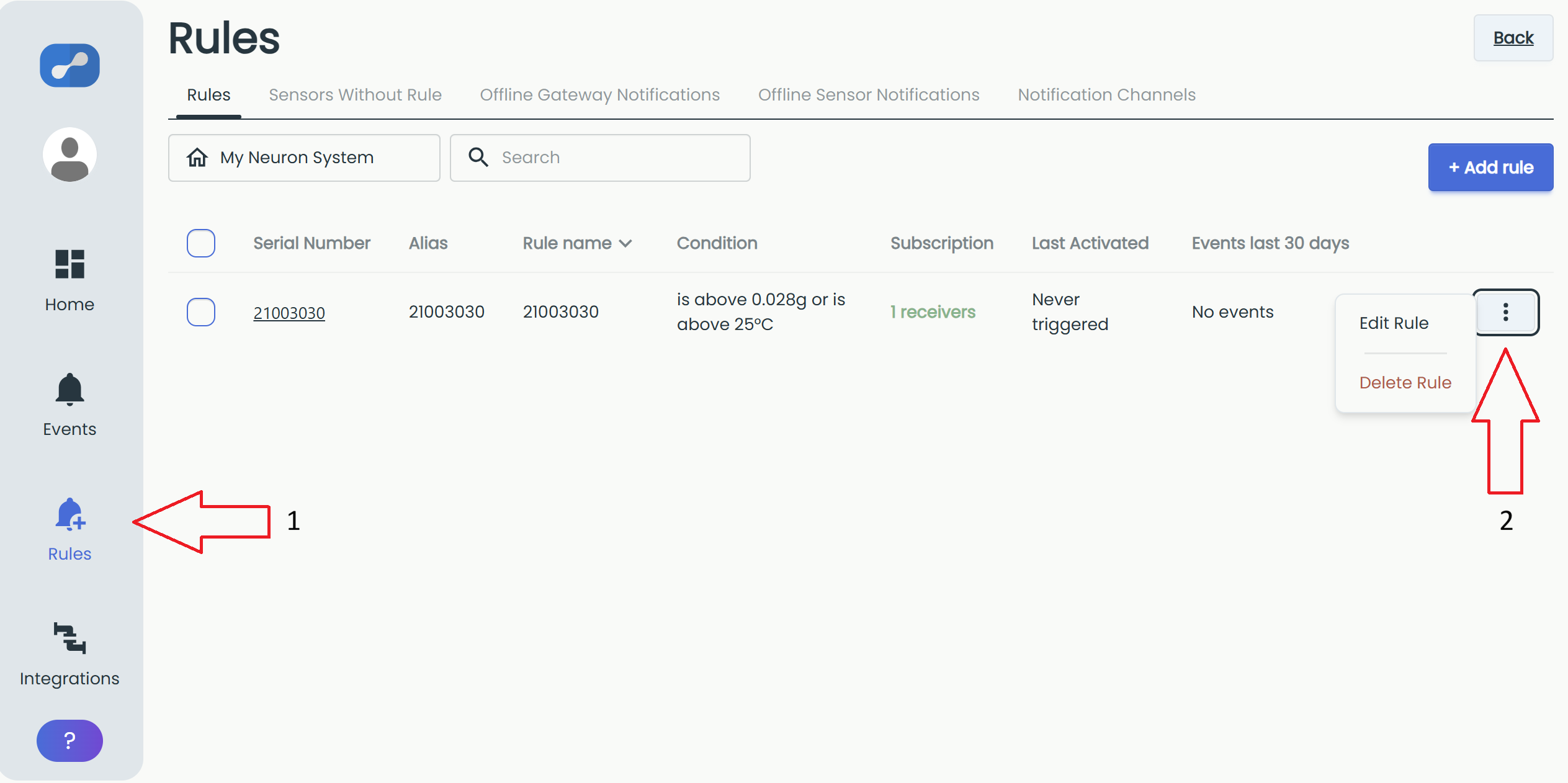Open Events bell in sidebar
The height and width of the screenshot is (783, 1568).
point(69,405)
